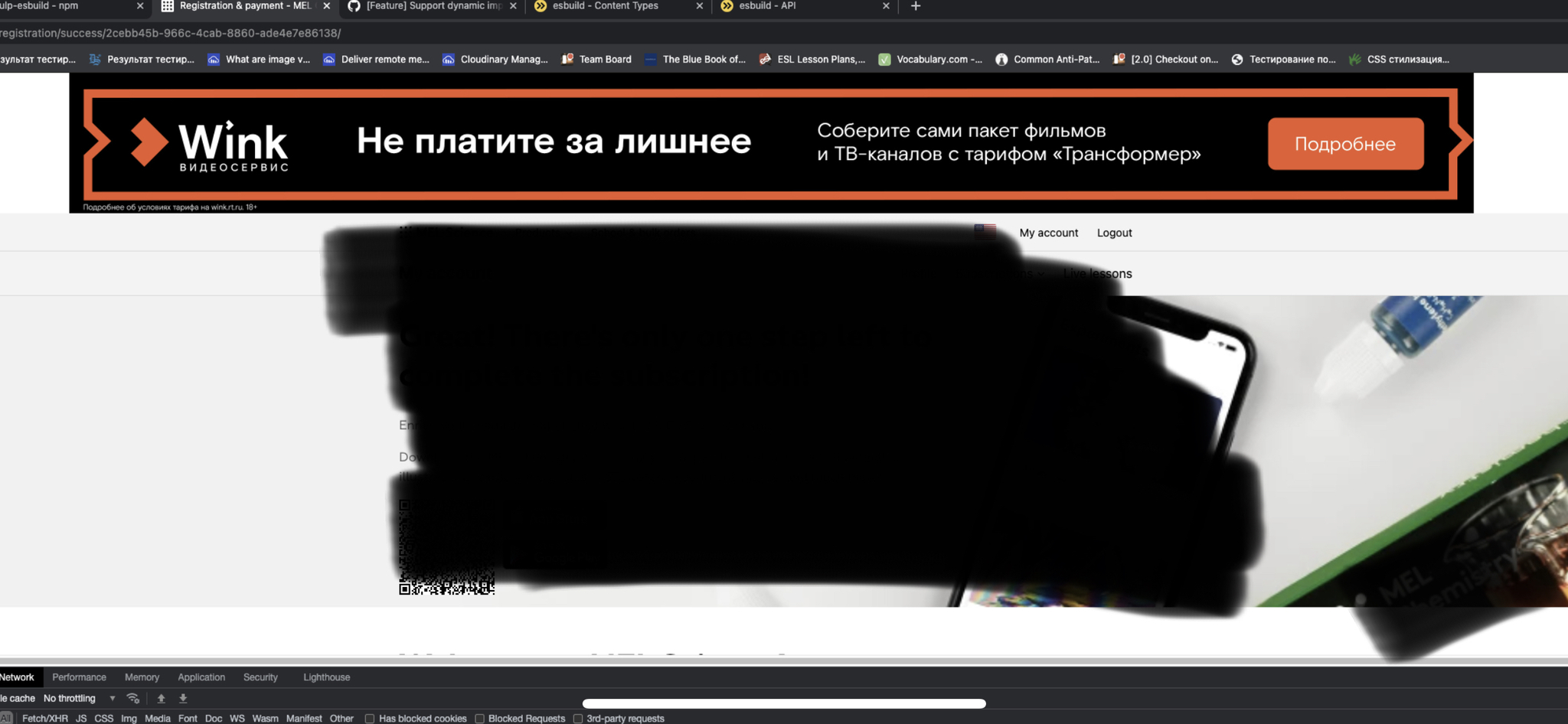The height and width of the screenshot is (724, 1568).
Task: Click the Export HAR download arrow icon
Action: [x=183, y=698]
